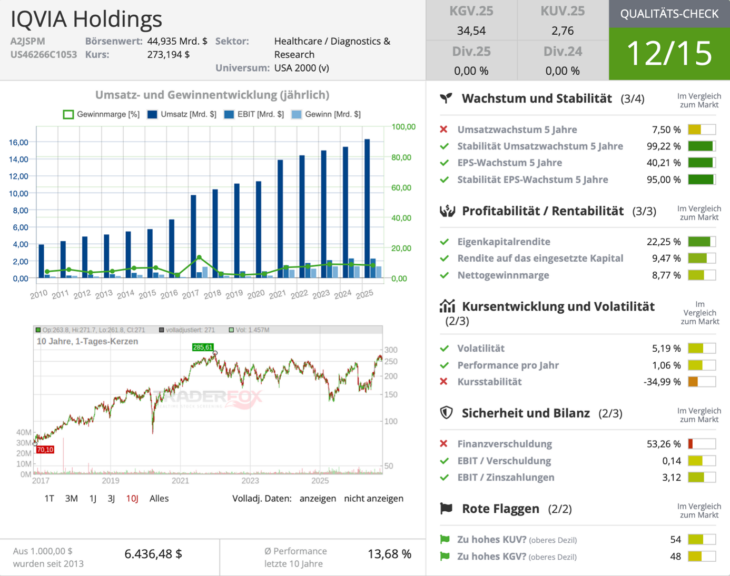Click the 12/15 quality score box

click(x=669, y=54)
